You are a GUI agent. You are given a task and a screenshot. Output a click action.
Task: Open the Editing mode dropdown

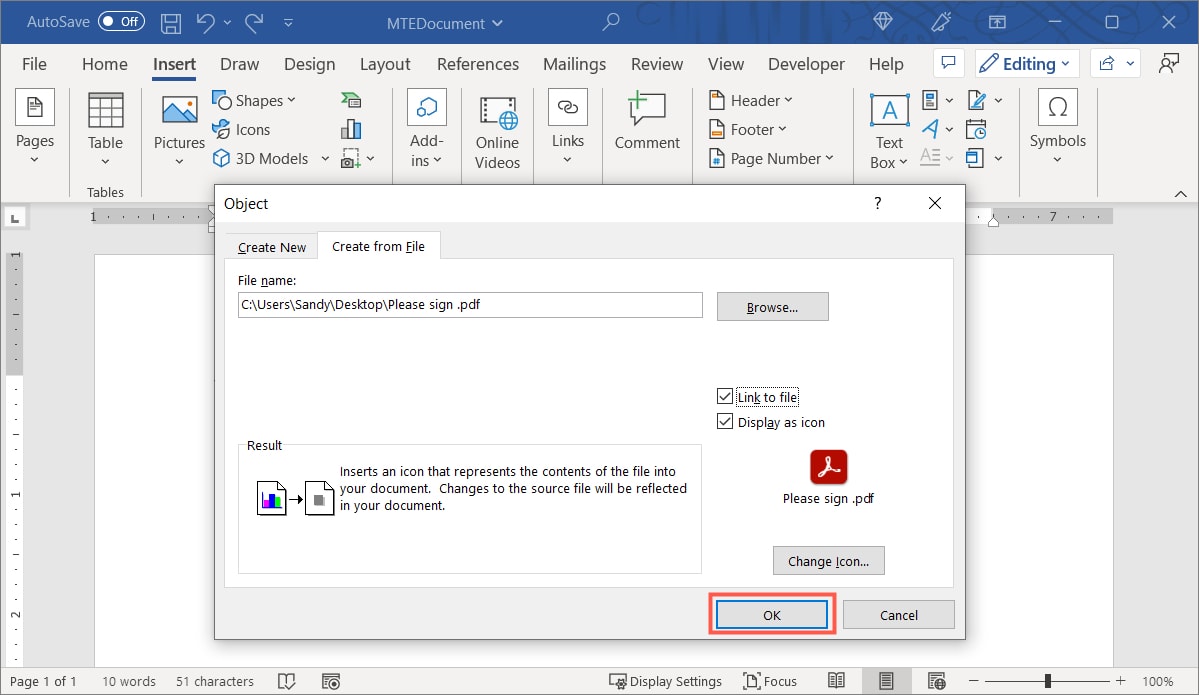click(1027, 63)
